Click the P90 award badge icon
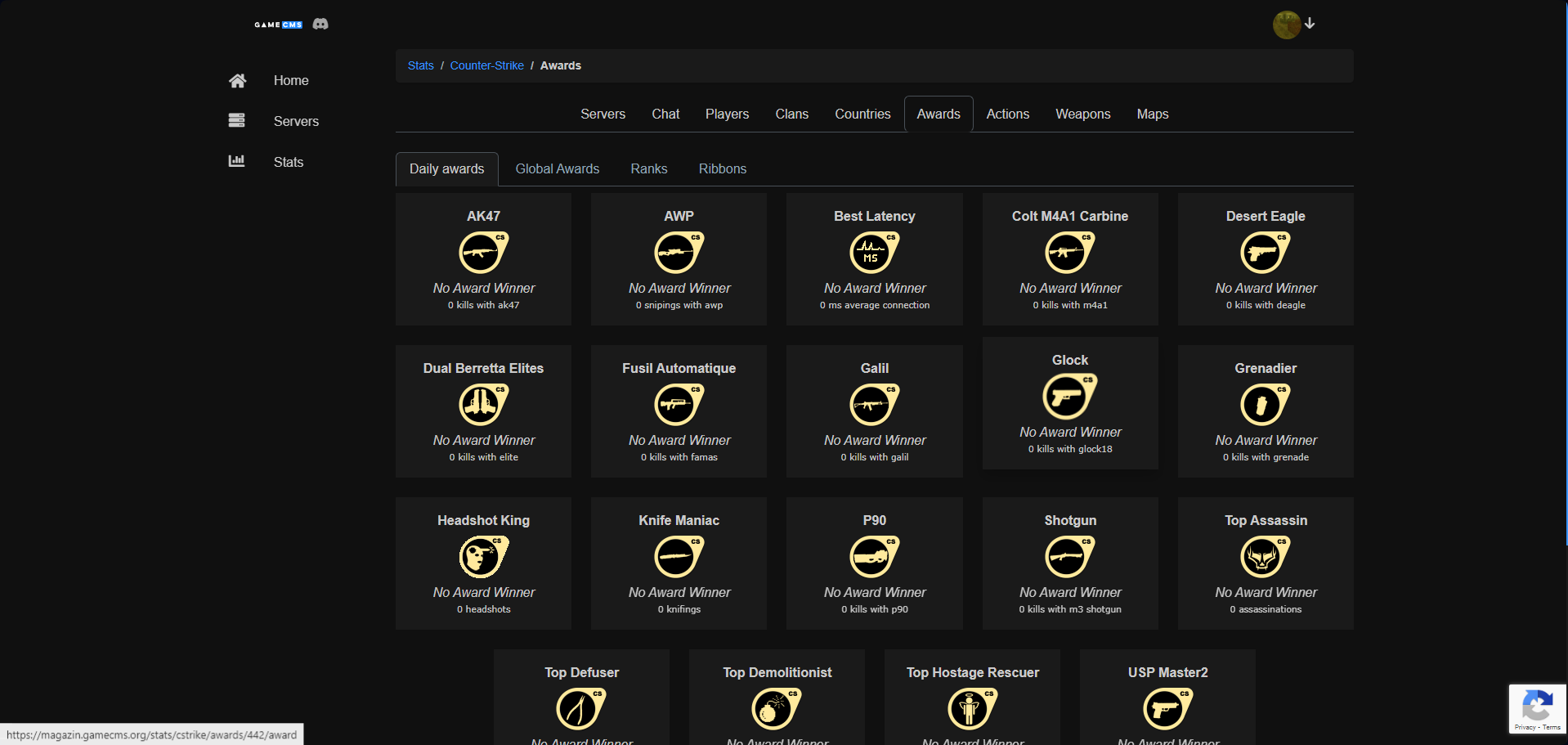The height and width of the screenshot is (745, 1568). pos(874,556)
